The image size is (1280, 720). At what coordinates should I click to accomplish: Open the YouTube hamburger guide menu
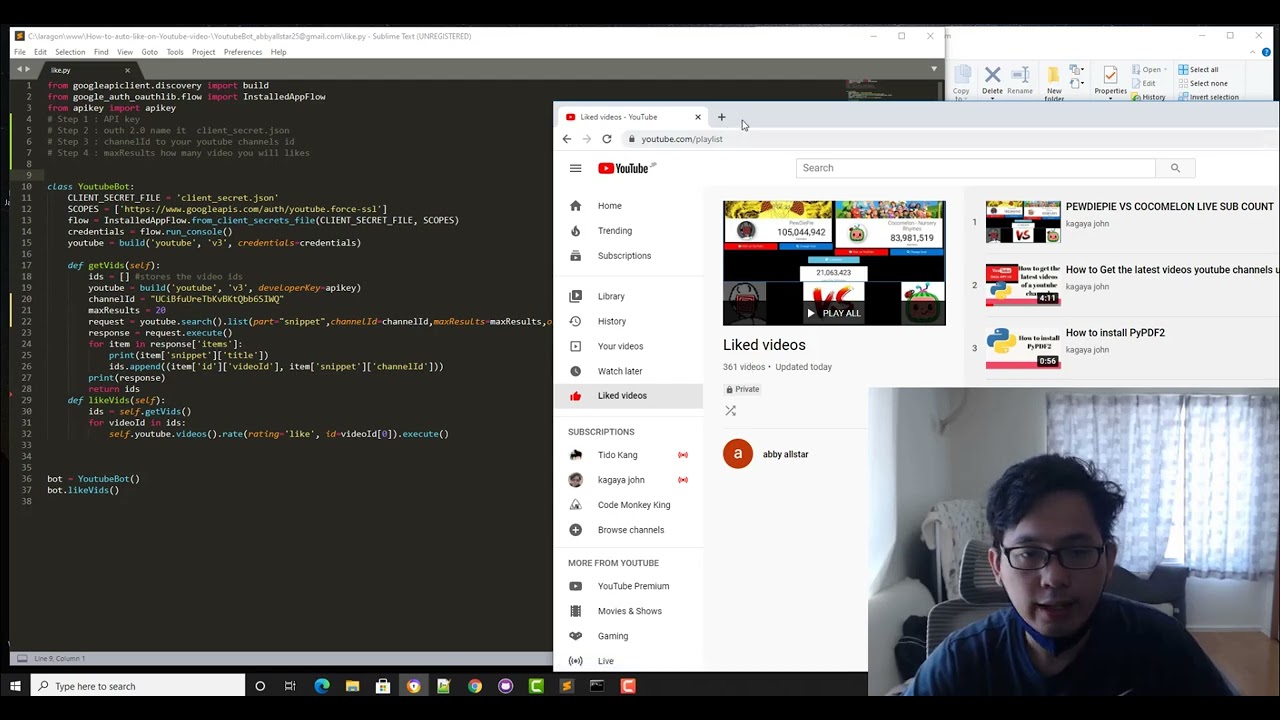click(575, 168)
